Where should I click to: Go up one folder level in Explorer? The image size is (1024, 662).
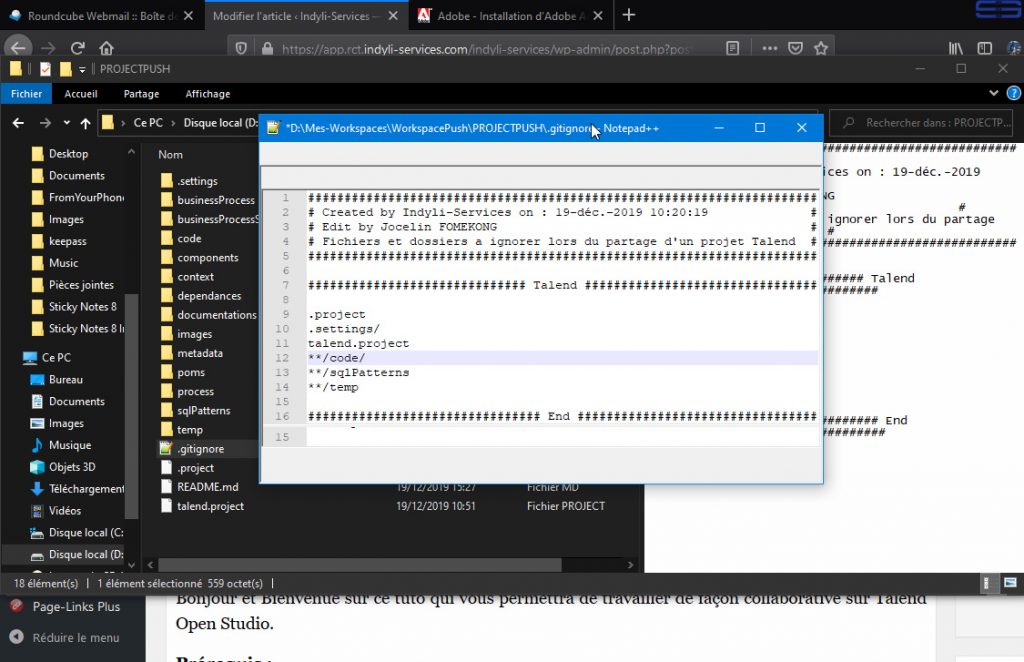coord(86,123)
